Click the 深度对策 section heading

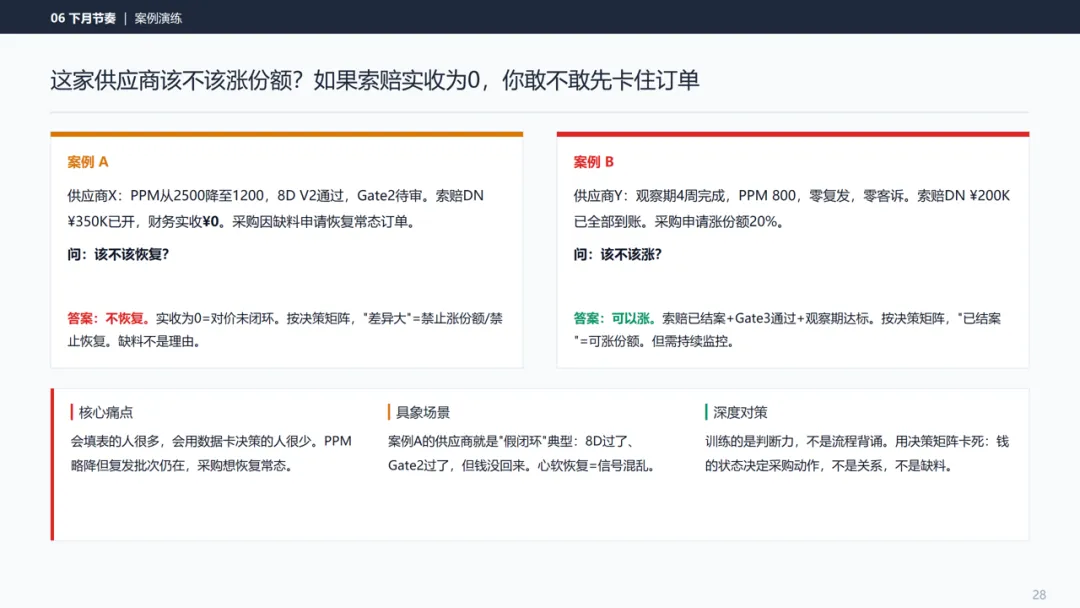[x=740, y=412]
